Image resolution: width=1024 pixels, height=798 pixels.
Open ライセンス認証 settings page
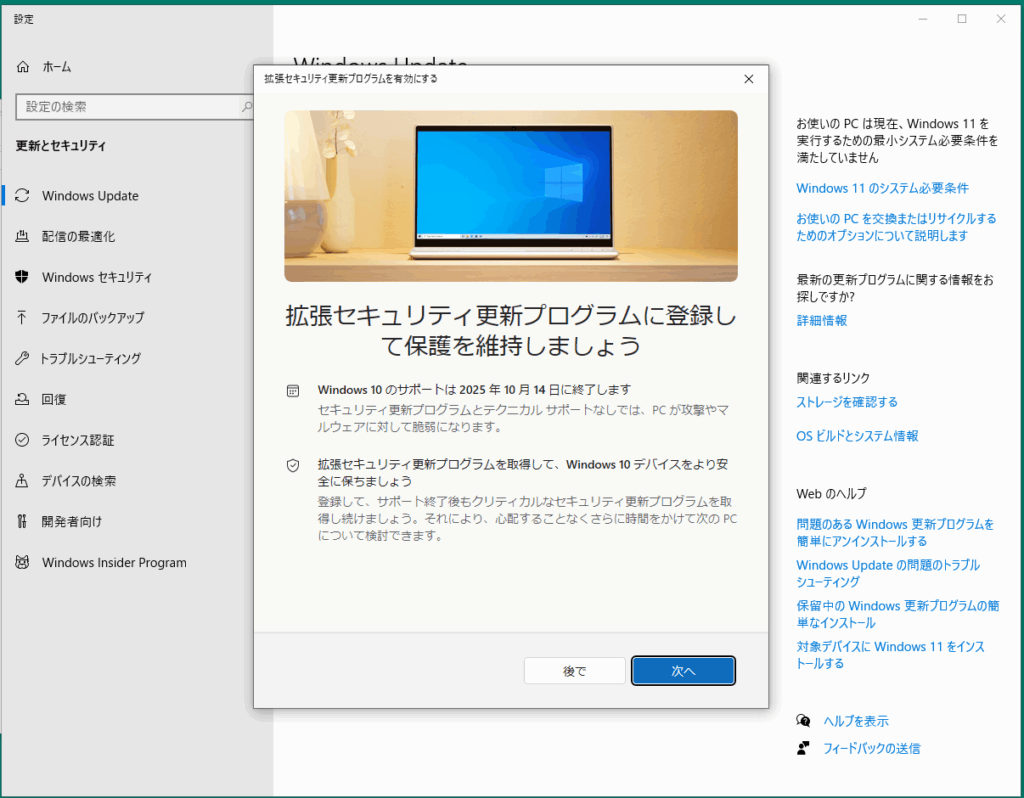pyautogui.click(x=78, y=439)
